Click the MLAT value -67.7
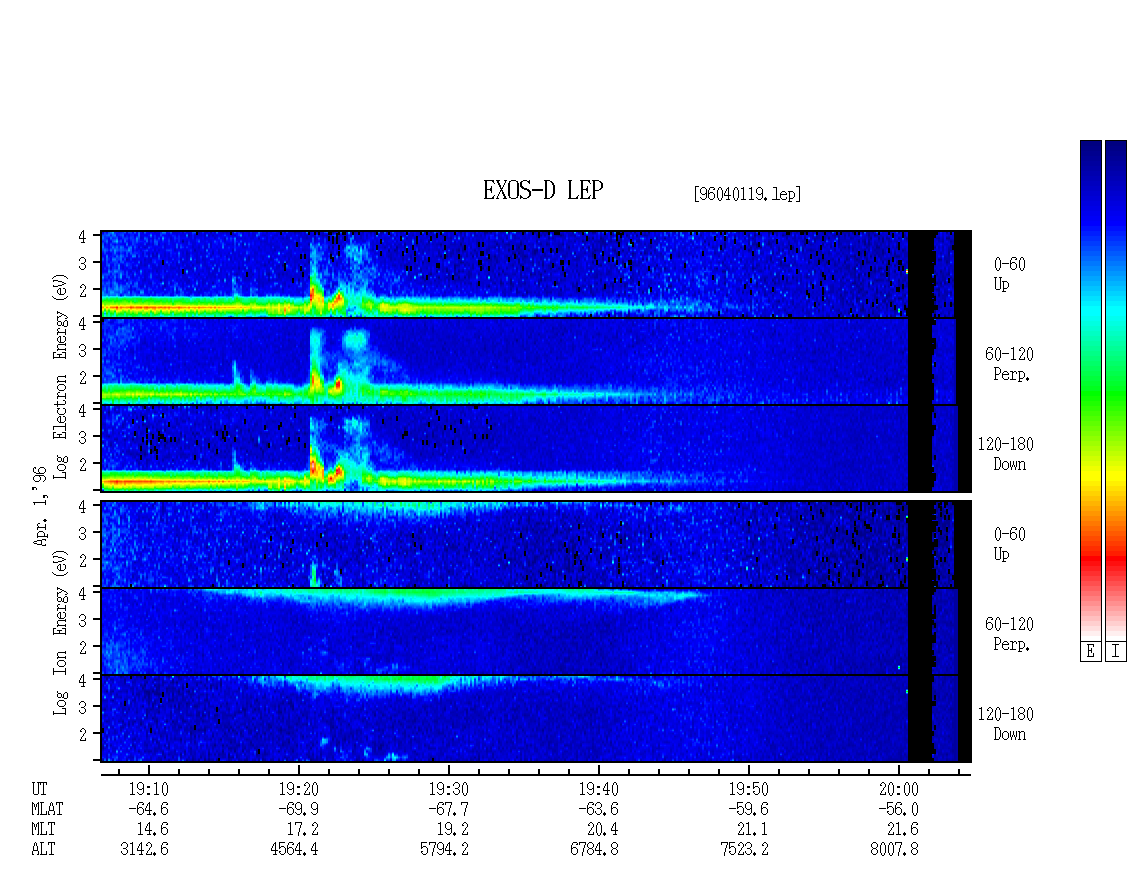 448,809
